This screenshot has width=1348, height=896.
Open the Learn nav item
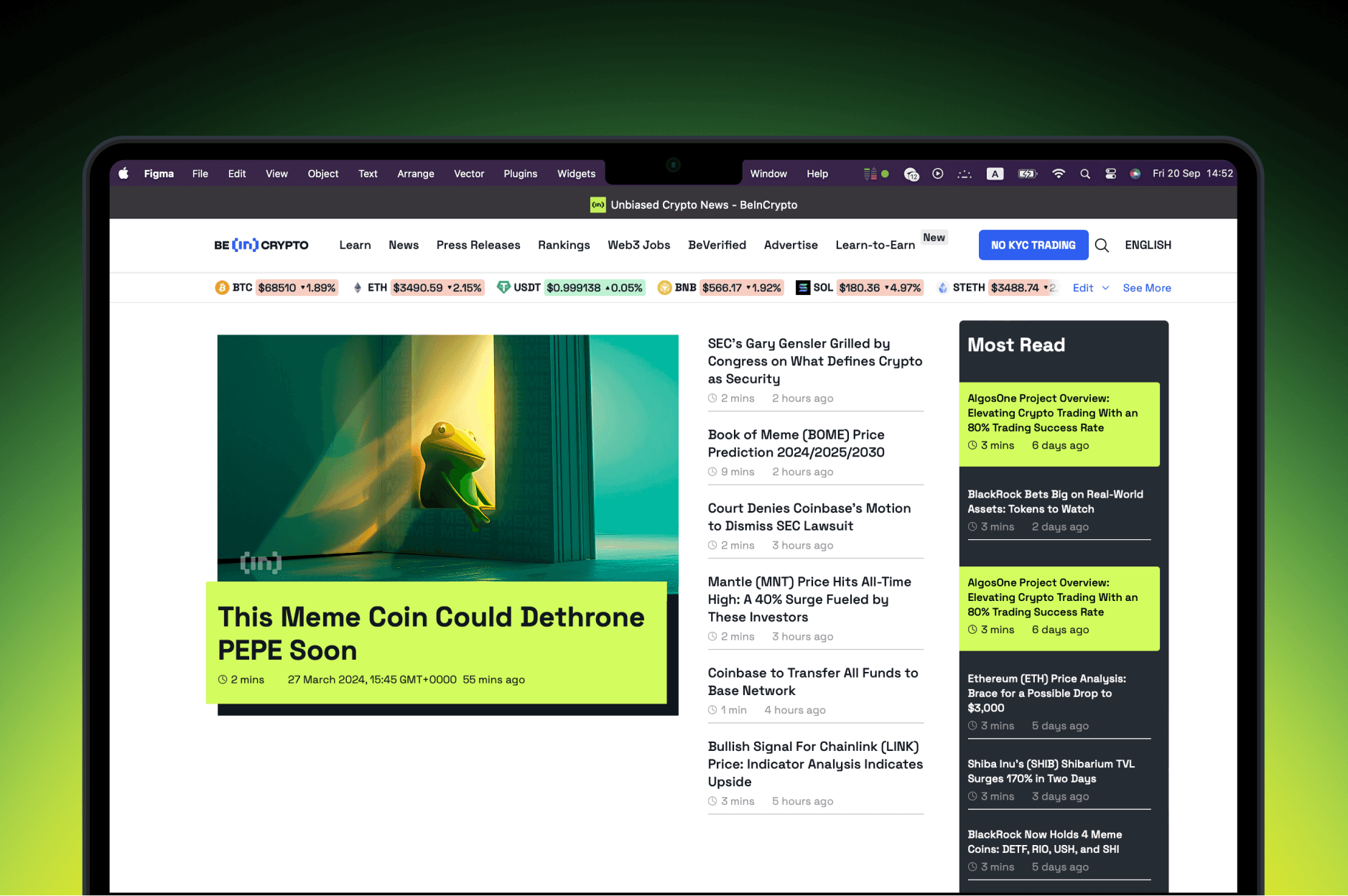pos(355,245)
